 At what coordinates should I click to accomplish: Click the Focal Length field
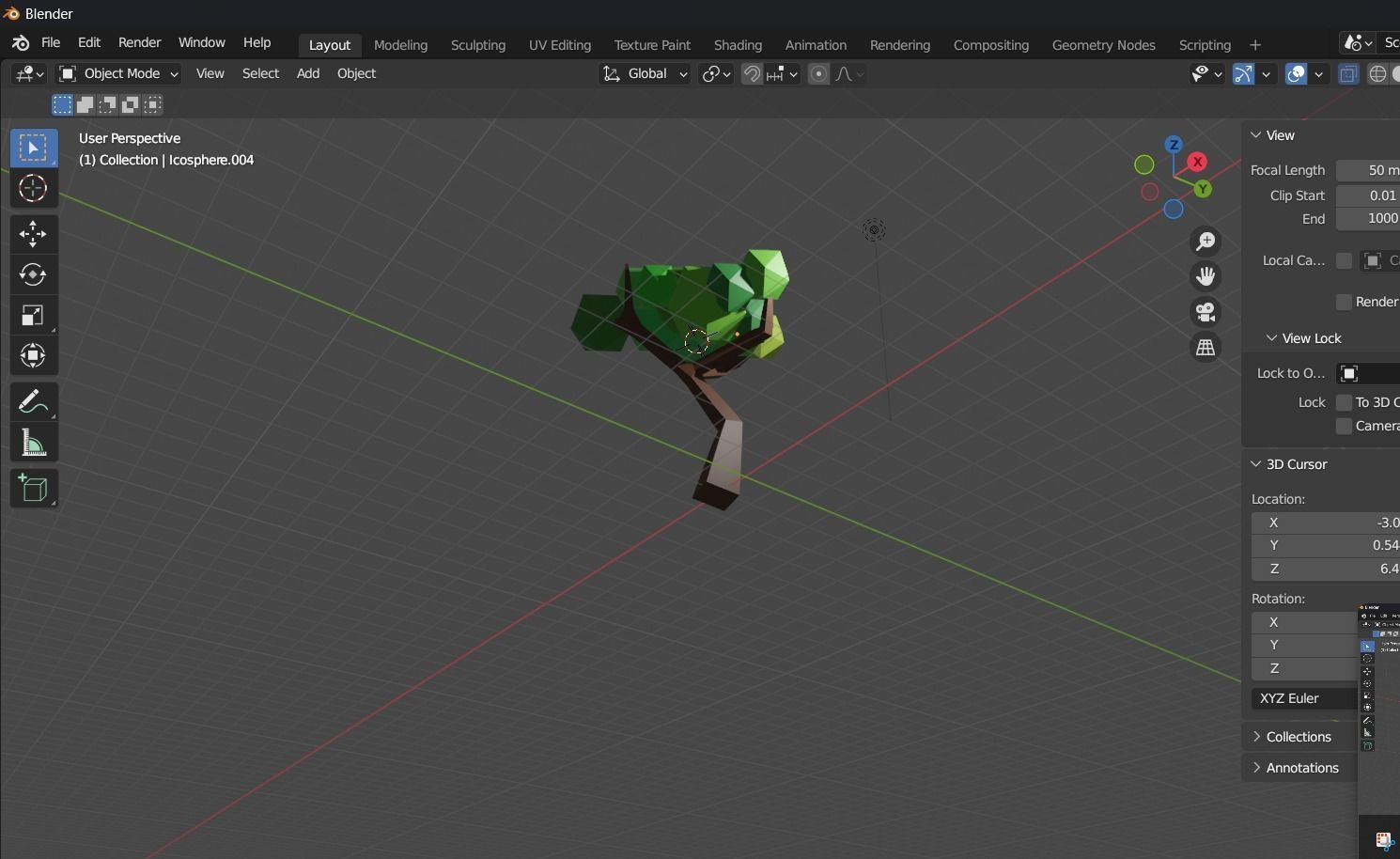pyautogui.click(x=1368, y=170)
